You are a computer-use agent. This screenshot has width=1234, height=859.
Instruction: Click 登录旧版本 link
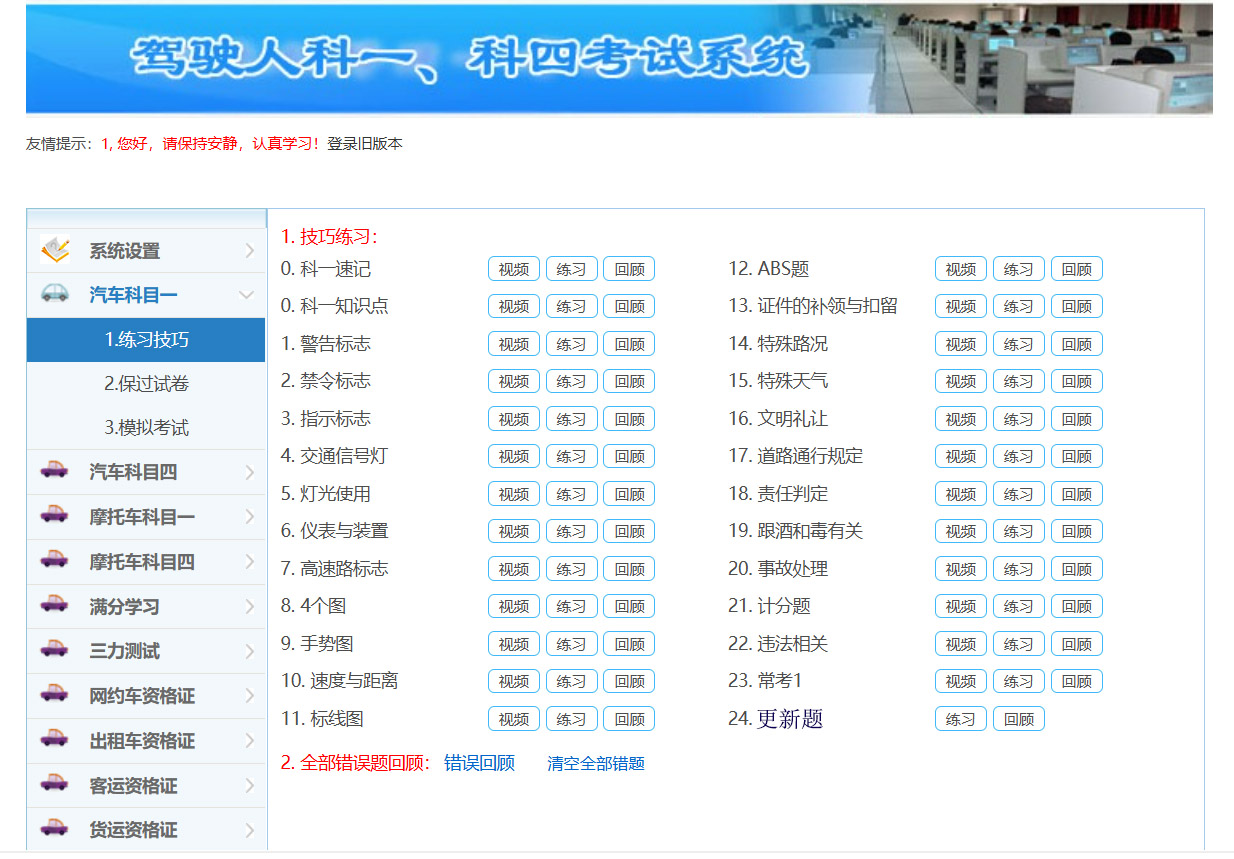pos(365,144)
